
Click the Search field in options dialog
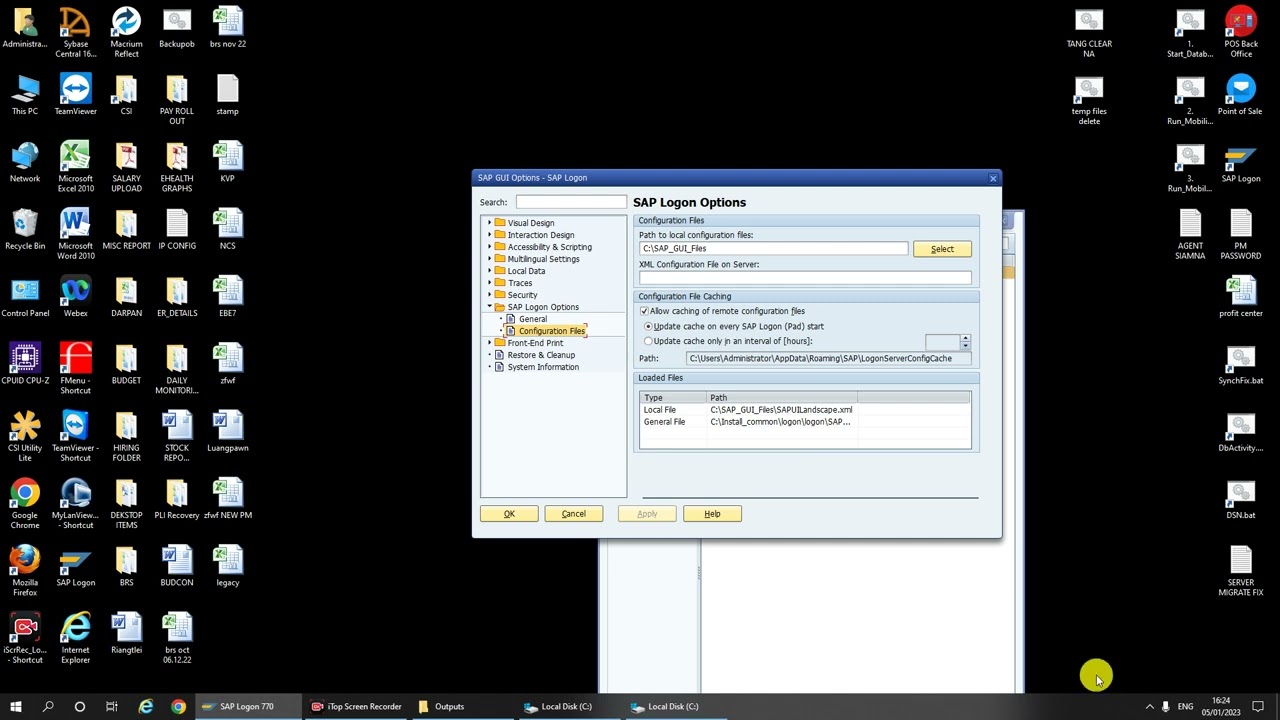571,202
